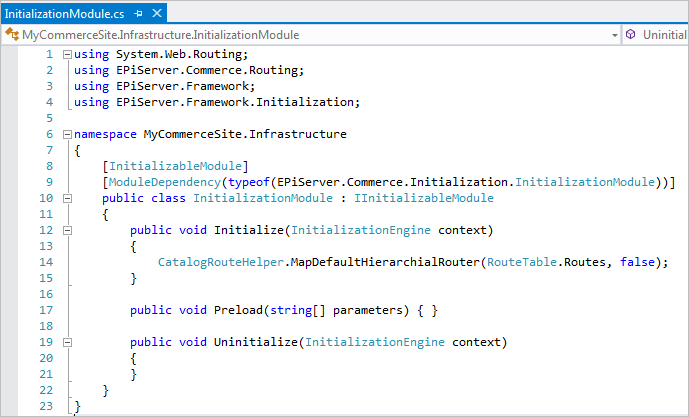Click the purple cube member icon
Viewport: 689px width, 417px height.
coord(631,34)
